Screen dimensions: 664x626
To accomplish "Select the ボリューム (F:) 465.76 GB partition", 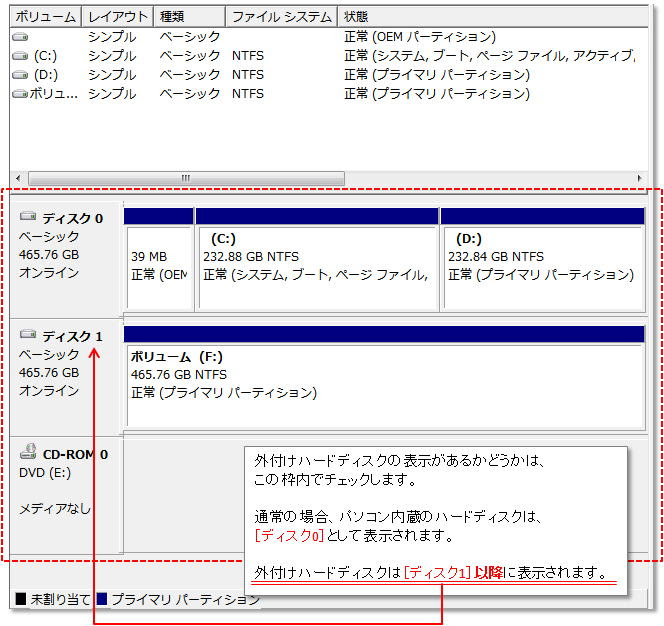I will 385,378.
